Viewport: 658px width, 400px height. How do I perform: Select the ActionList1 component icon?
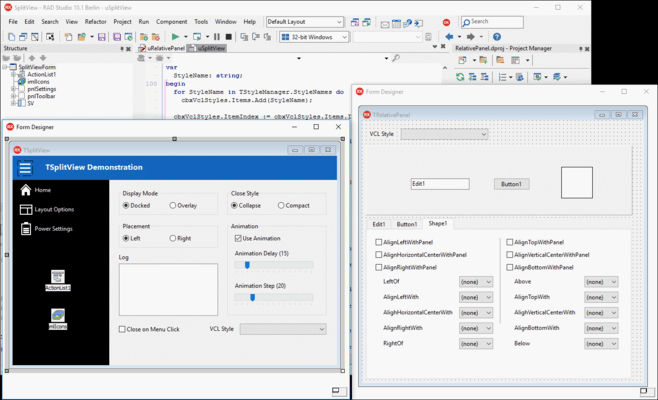point(58,277)
